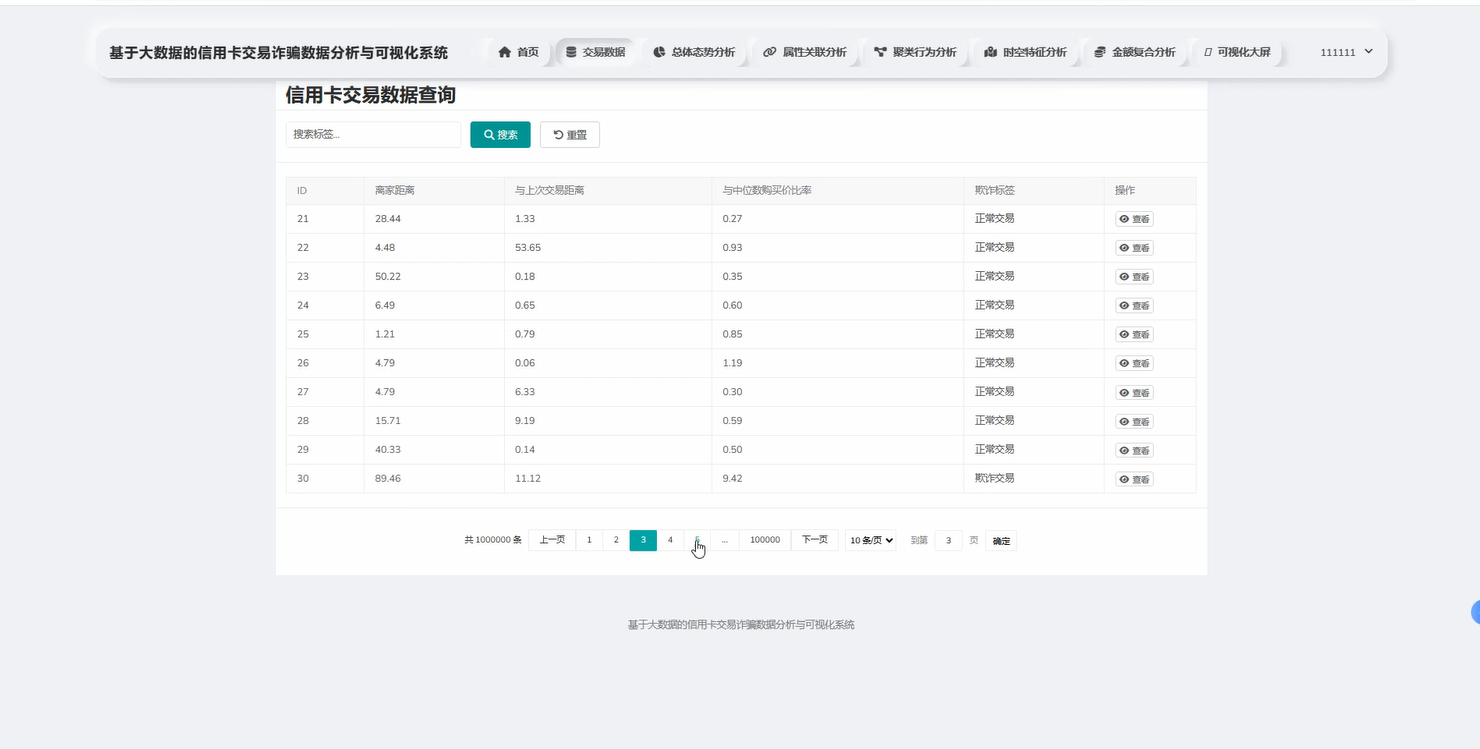
Task: Click the 正常交易 label in row 21
Action: [x=995, y=218]
